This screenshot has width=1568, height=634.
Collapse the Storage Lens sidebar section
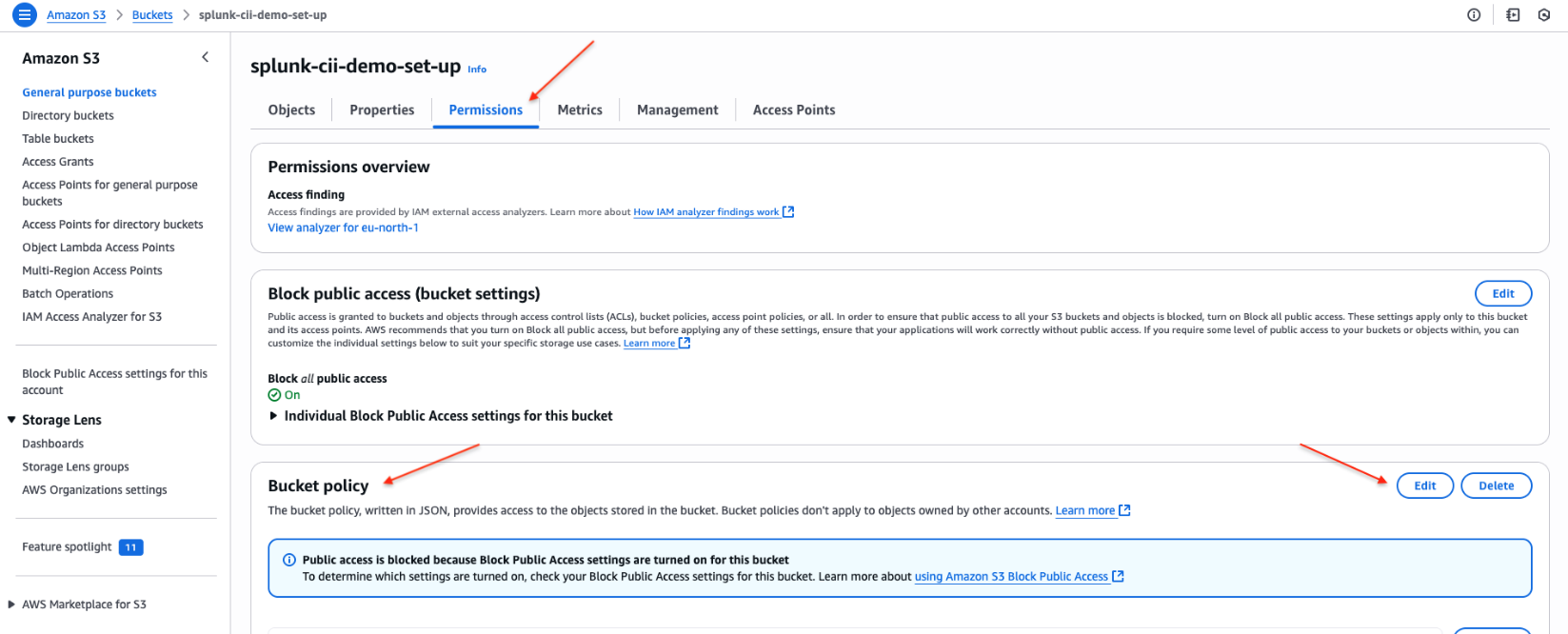pos(11,420)
